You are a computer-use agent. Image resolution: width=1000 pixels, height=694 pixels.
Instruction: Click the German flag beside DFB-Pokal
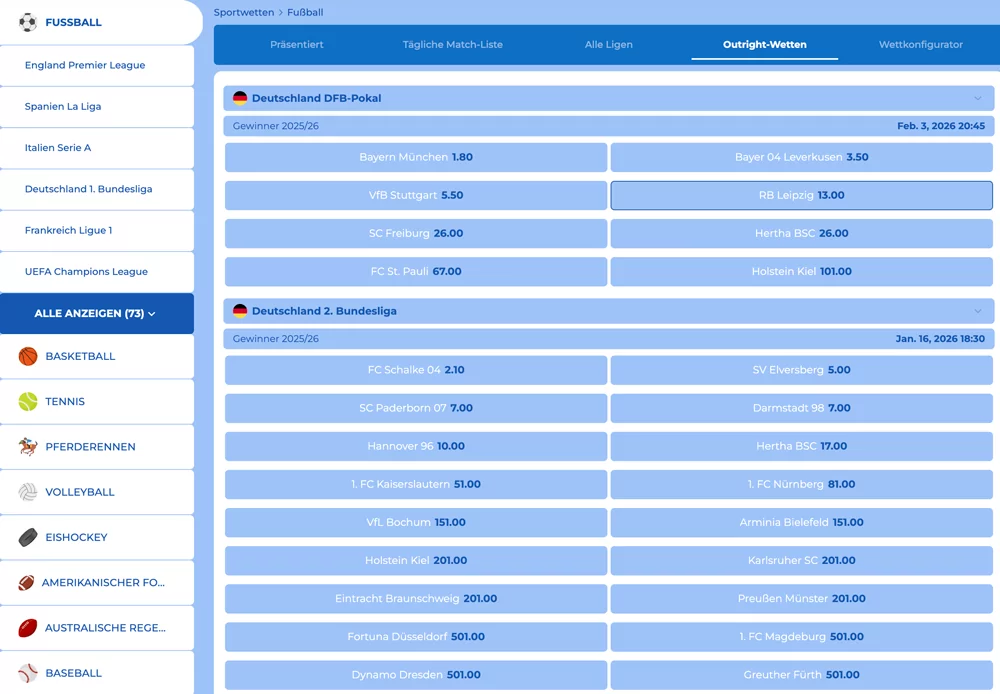240,98
